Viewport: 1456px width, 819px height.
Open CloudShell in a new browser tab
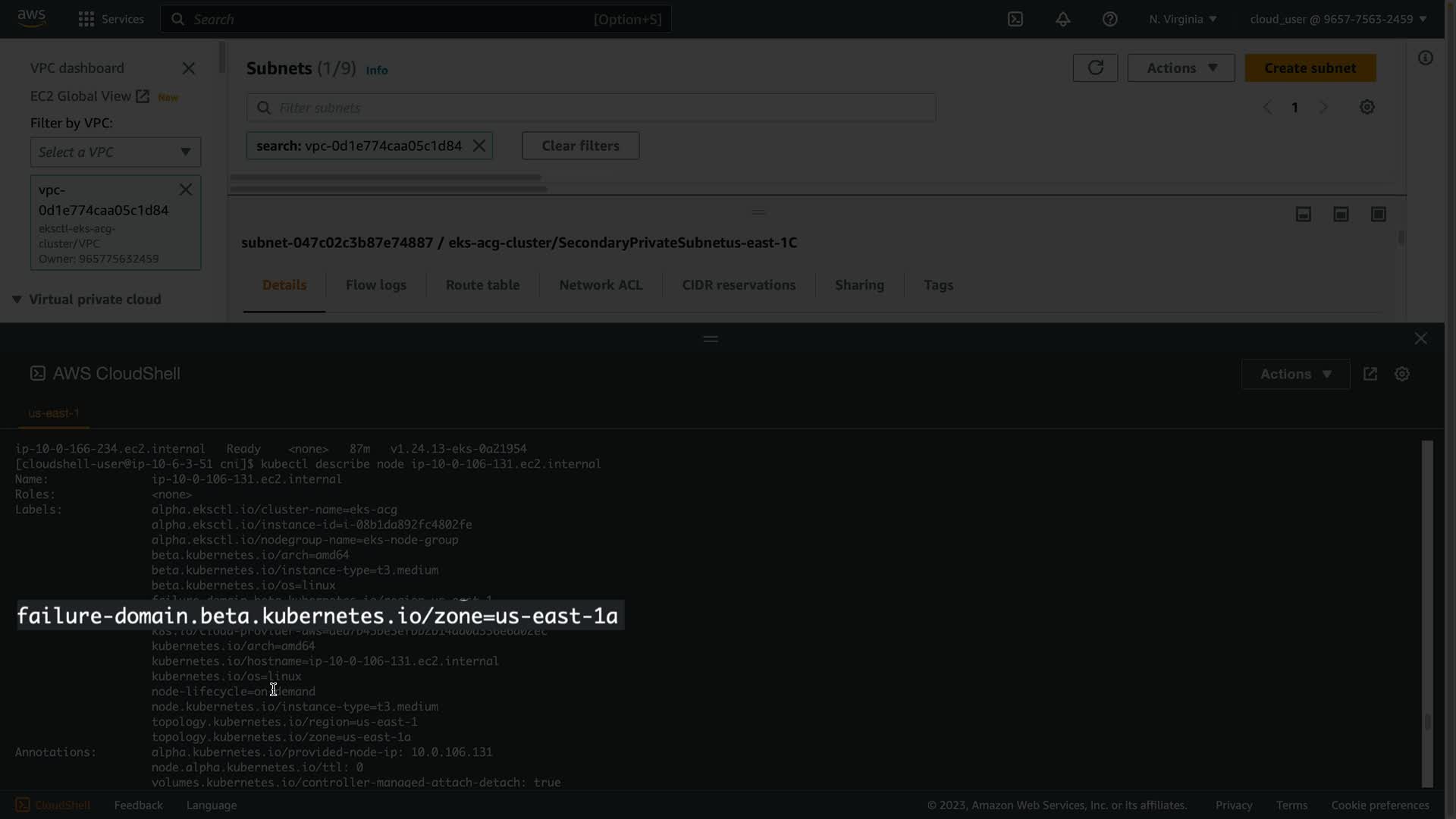[x=1370, y=374]
